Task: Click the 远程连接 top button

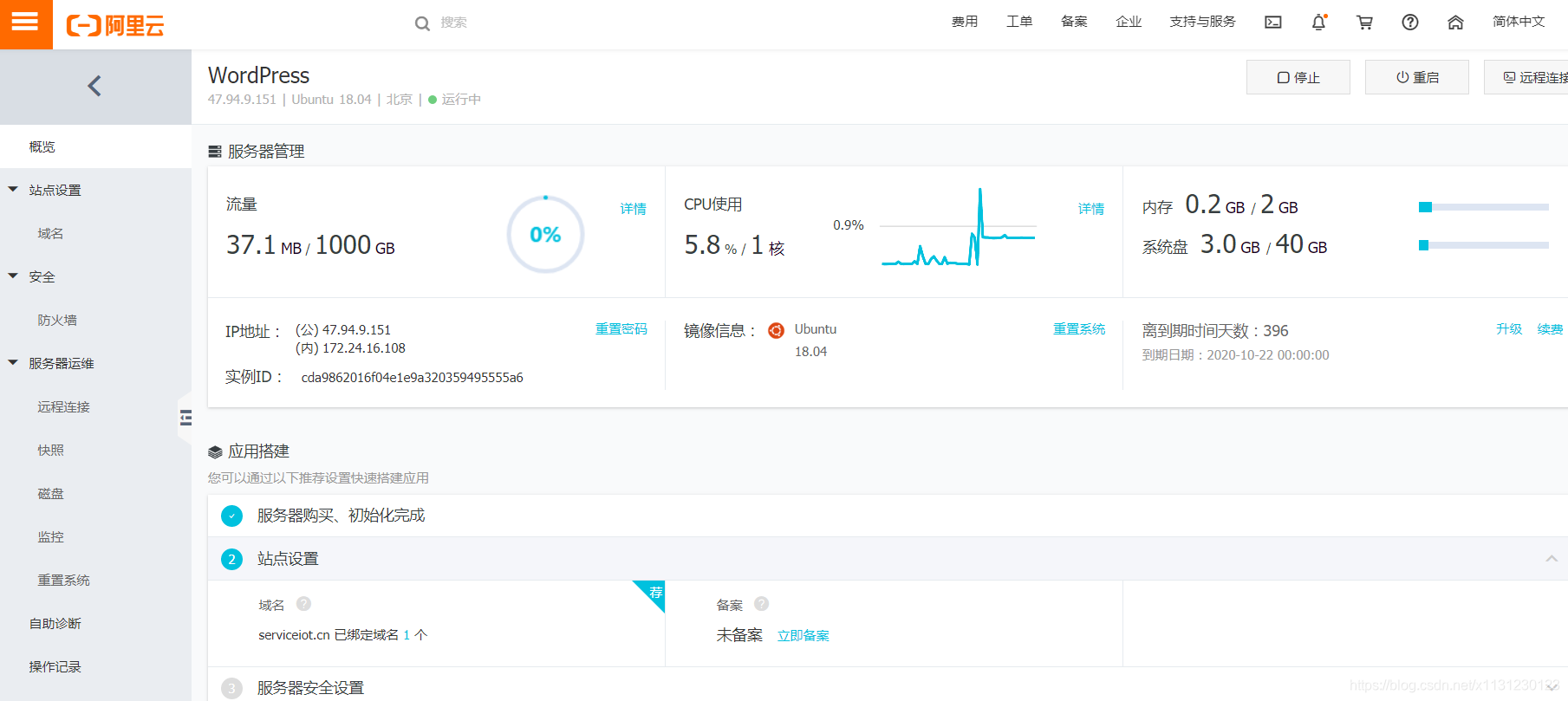Action: (1527, 77)
